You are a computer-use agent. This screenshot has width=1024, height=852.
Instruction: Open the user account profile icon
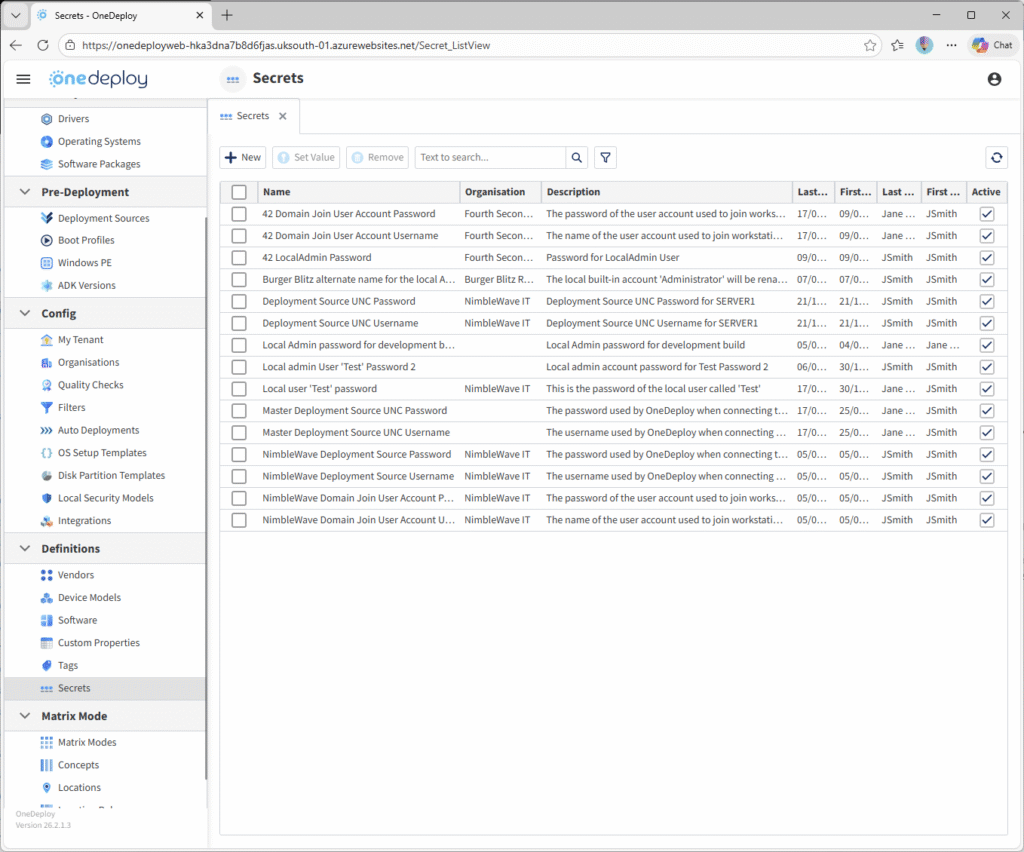pos(994,79)
